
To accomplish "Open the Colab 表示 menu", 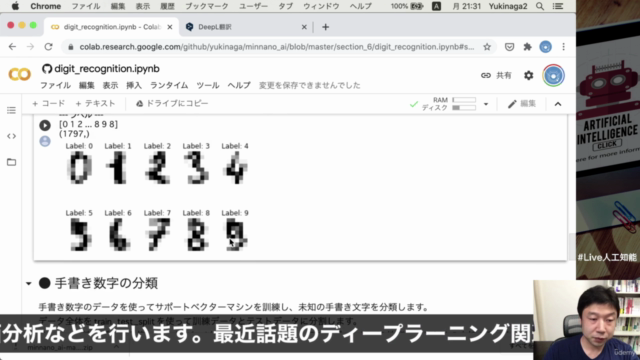I will point(110,85).
